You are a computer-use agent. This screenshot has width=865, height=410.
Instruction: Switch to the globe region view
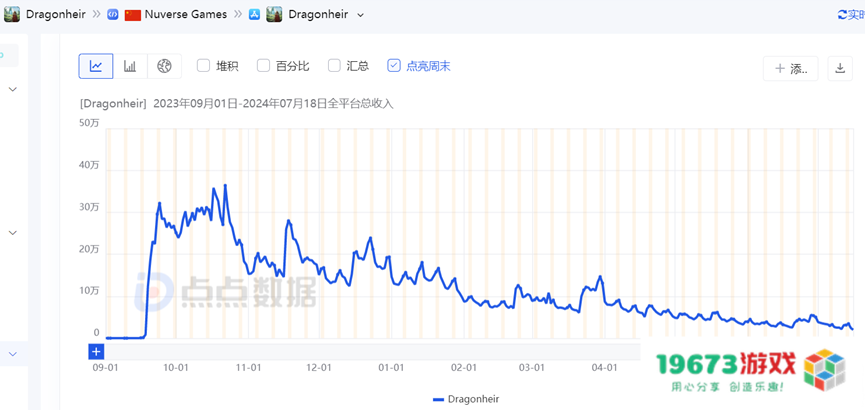164,67
